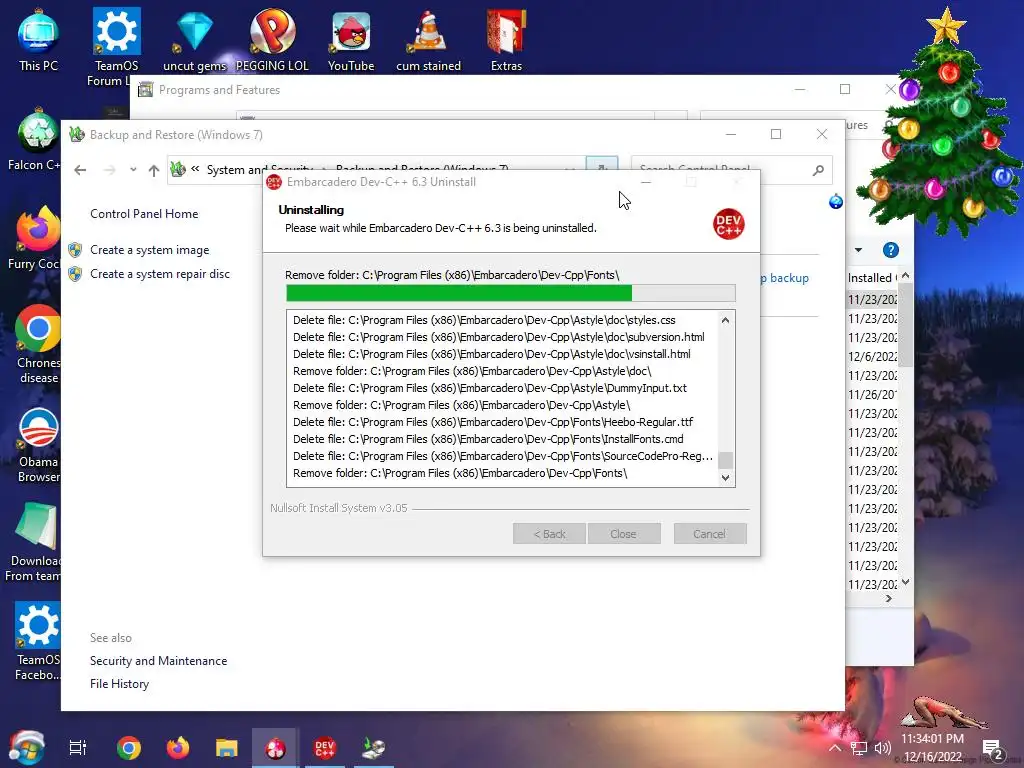Click the Close button in uninstaller

624,534
